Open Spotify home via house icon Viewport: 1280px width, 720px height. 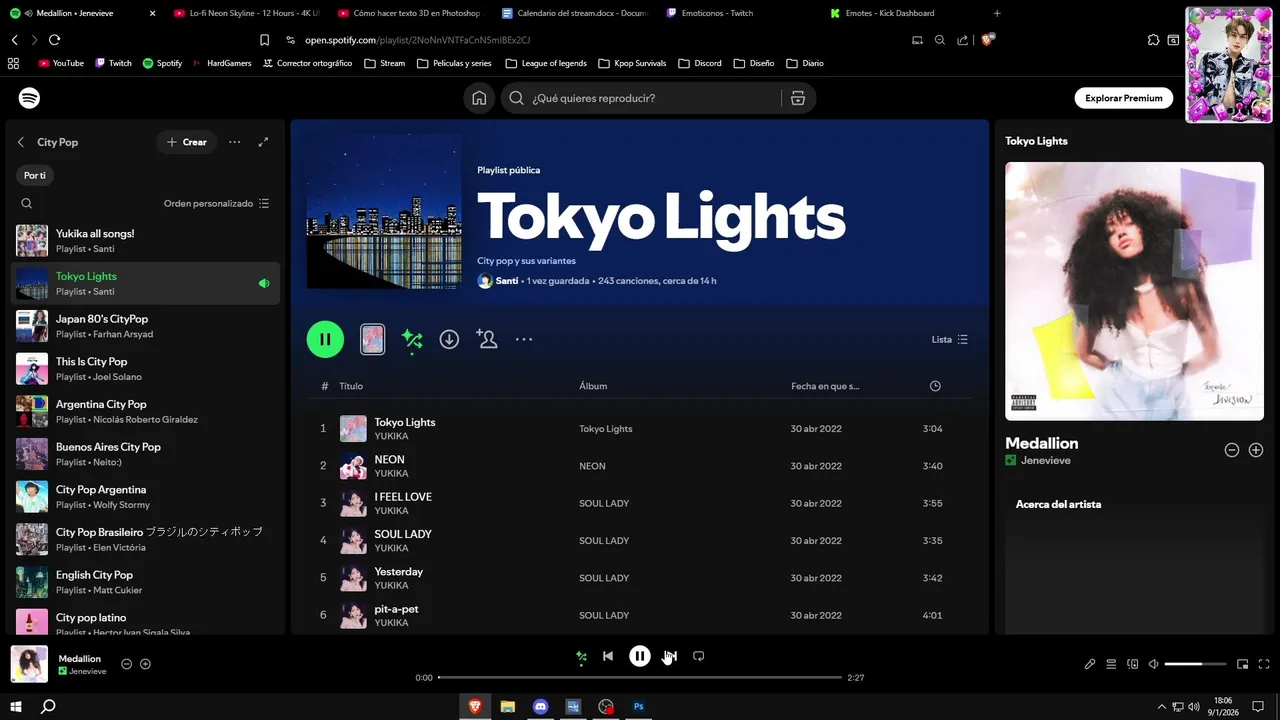click(479, 98)
